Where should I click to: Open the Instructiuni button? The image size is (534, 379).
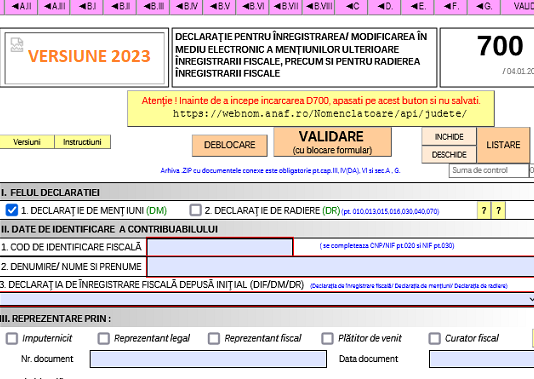pyautogui.click(x=82, y=142)
